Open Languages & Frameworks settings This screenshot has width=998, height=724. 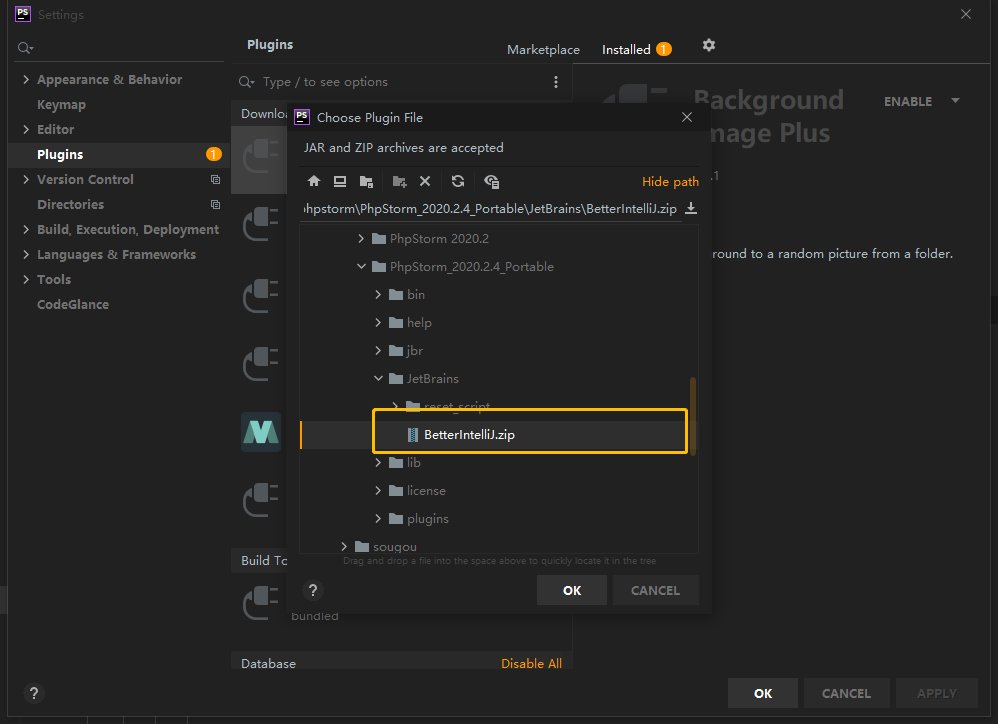[x=116, y=254]
